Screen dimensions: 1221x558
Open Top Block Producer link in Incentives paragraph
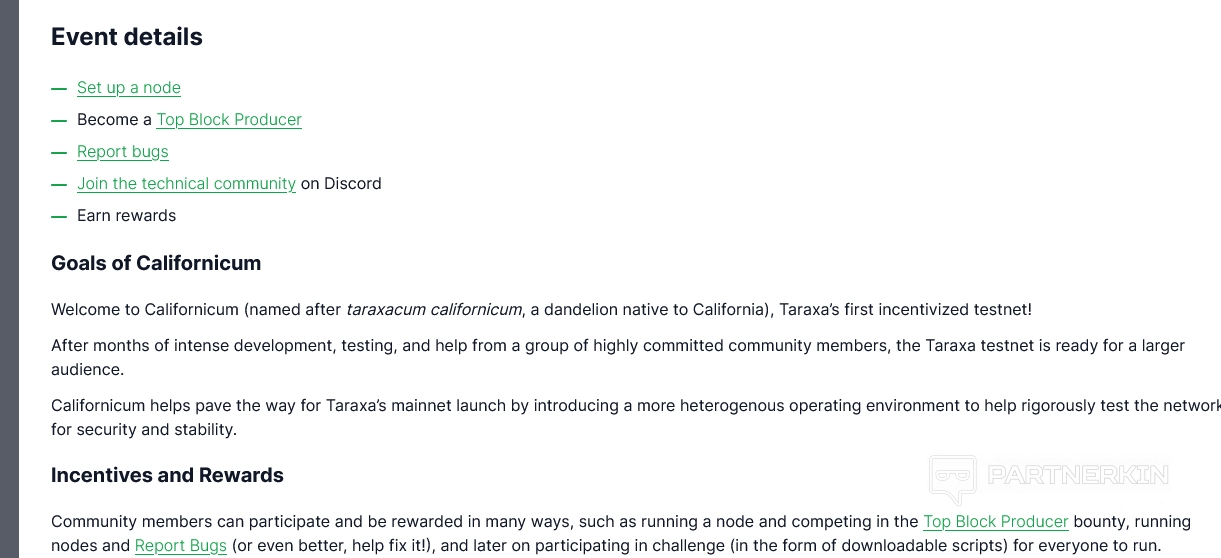coord(996,522)
